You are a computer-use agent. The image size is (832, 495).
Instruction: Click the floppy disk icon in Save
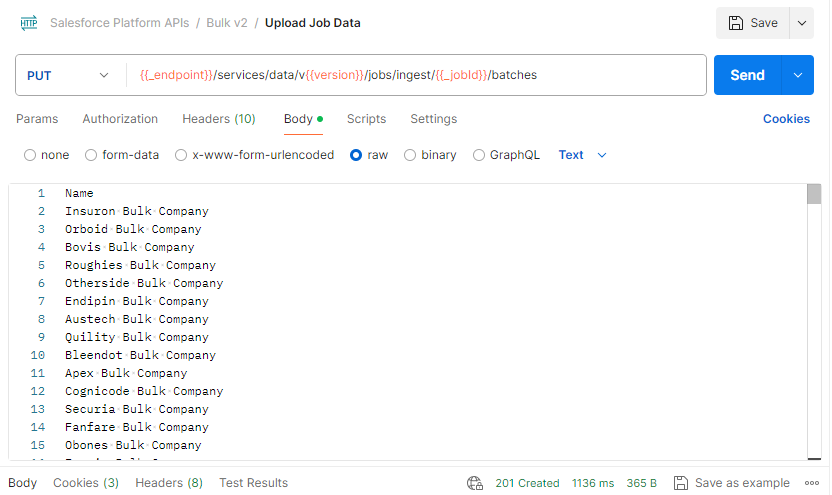[735, 23]
